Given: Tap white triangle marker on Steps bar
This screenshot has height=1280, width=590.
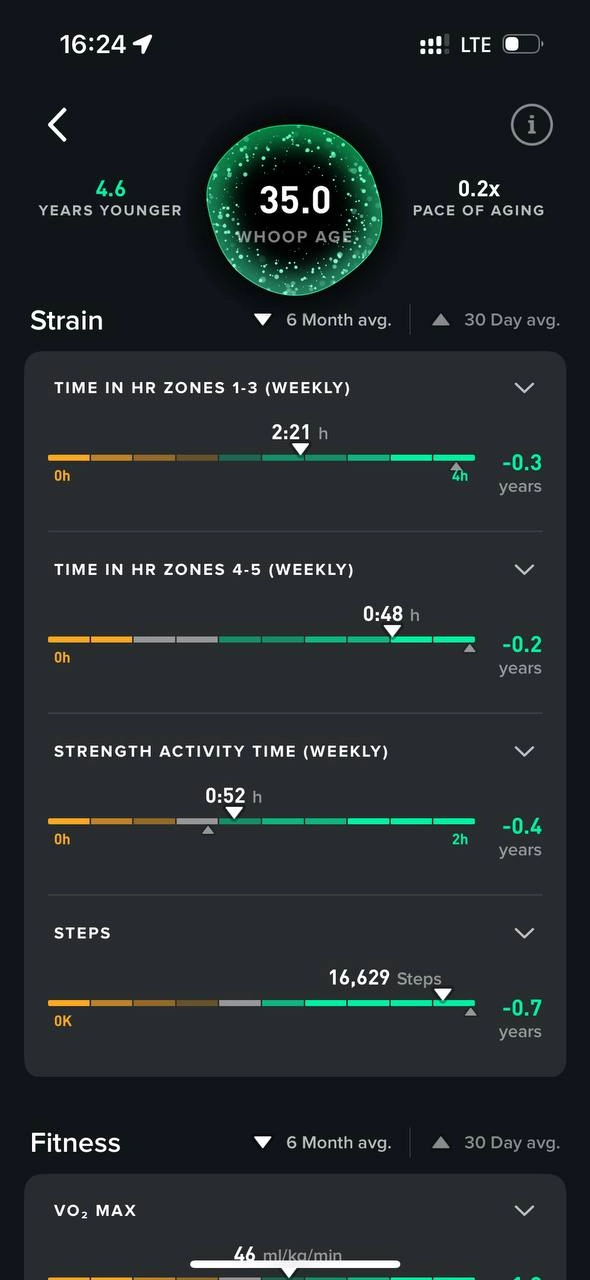Looking at the screenshot, I should click(443, 994).
